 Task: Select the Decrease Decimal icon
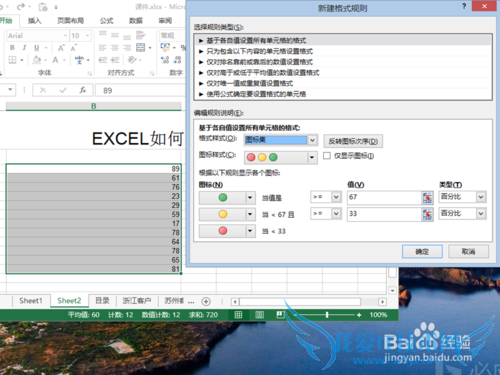pos(177,60)
